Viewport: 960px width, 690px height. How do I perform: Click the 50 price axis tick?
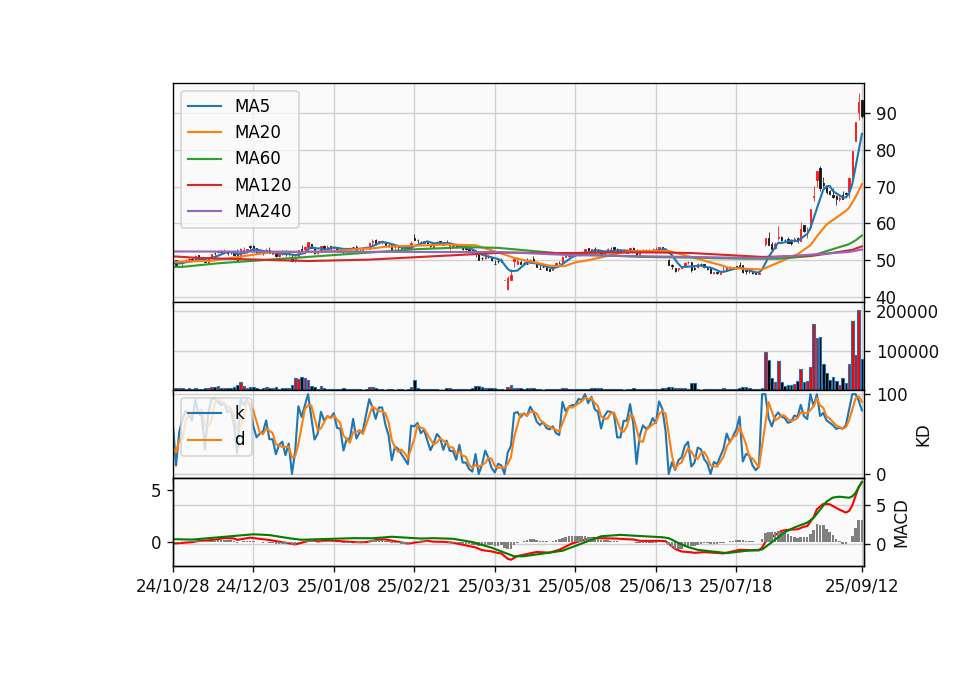(x=887, y=261)
